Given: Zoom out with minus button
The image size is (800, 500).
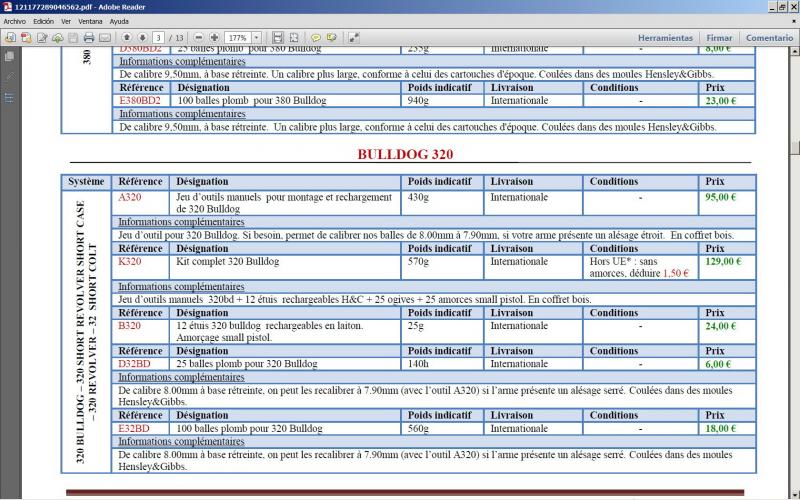Looking at the screenshot, I should pyautogui.click(x=199, y=38).
